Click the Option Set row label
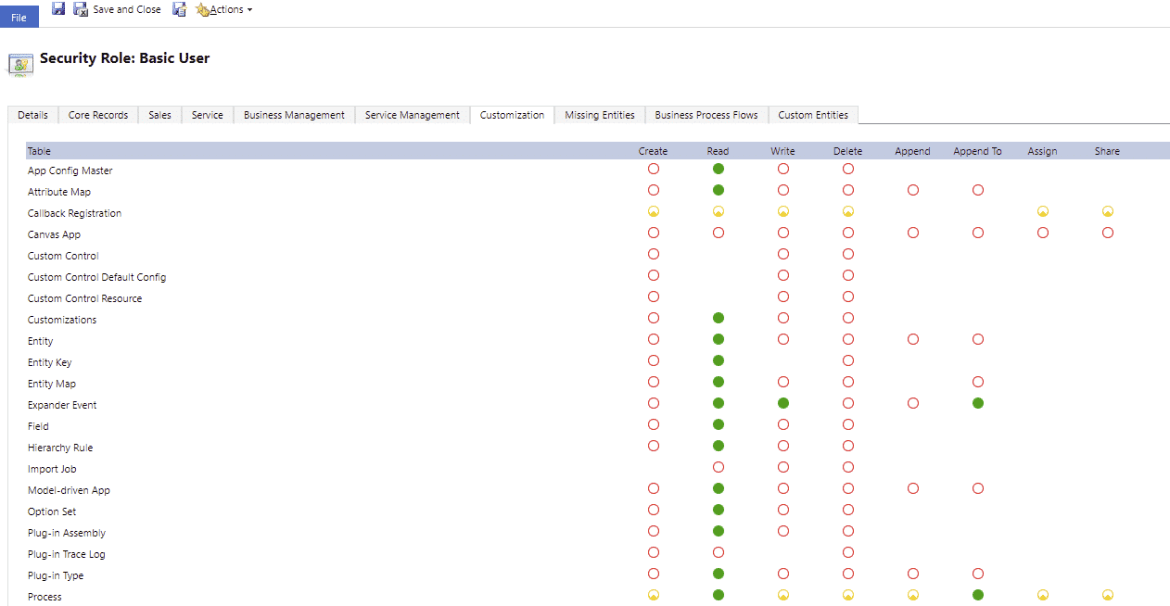This screenshot has height=606, width=1170. pyautogui.click(x=52, y=512)
